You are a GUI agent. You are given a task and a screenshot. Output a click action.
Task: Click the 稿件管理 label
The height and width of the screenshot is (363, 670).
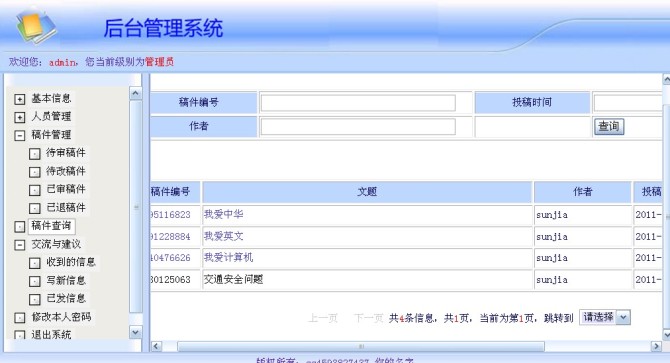(x=51, y=135)
